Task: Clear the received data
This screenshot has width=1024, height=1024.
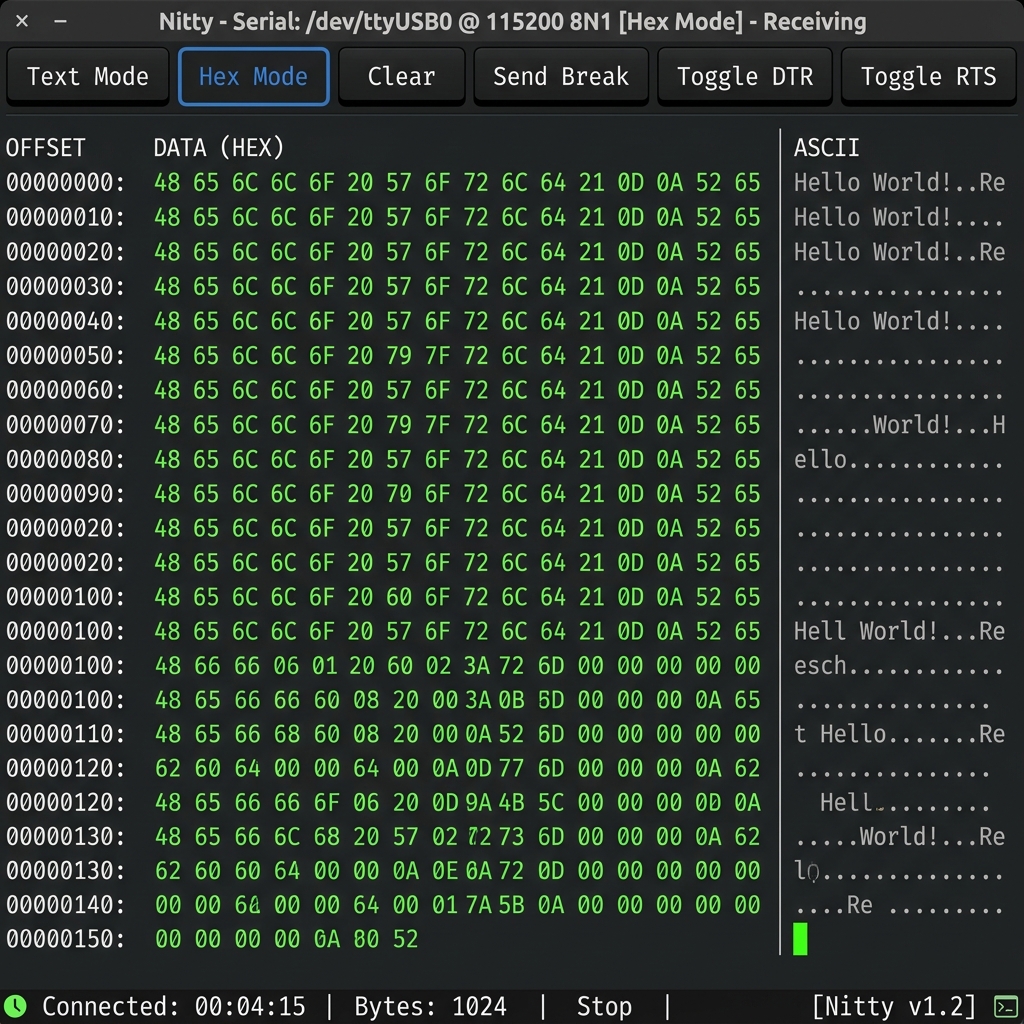Action: 402,76
